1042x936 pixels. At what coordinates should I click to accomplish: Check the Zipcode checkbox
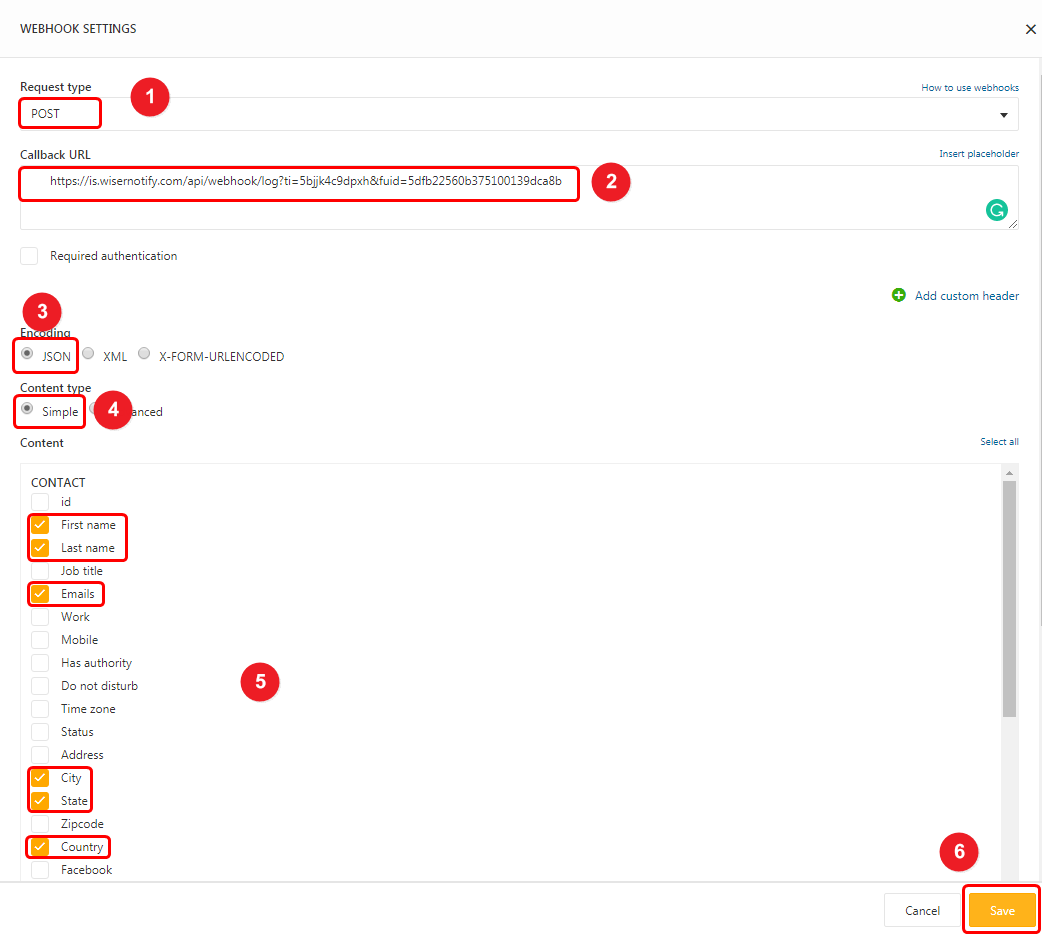pos(40,824)
